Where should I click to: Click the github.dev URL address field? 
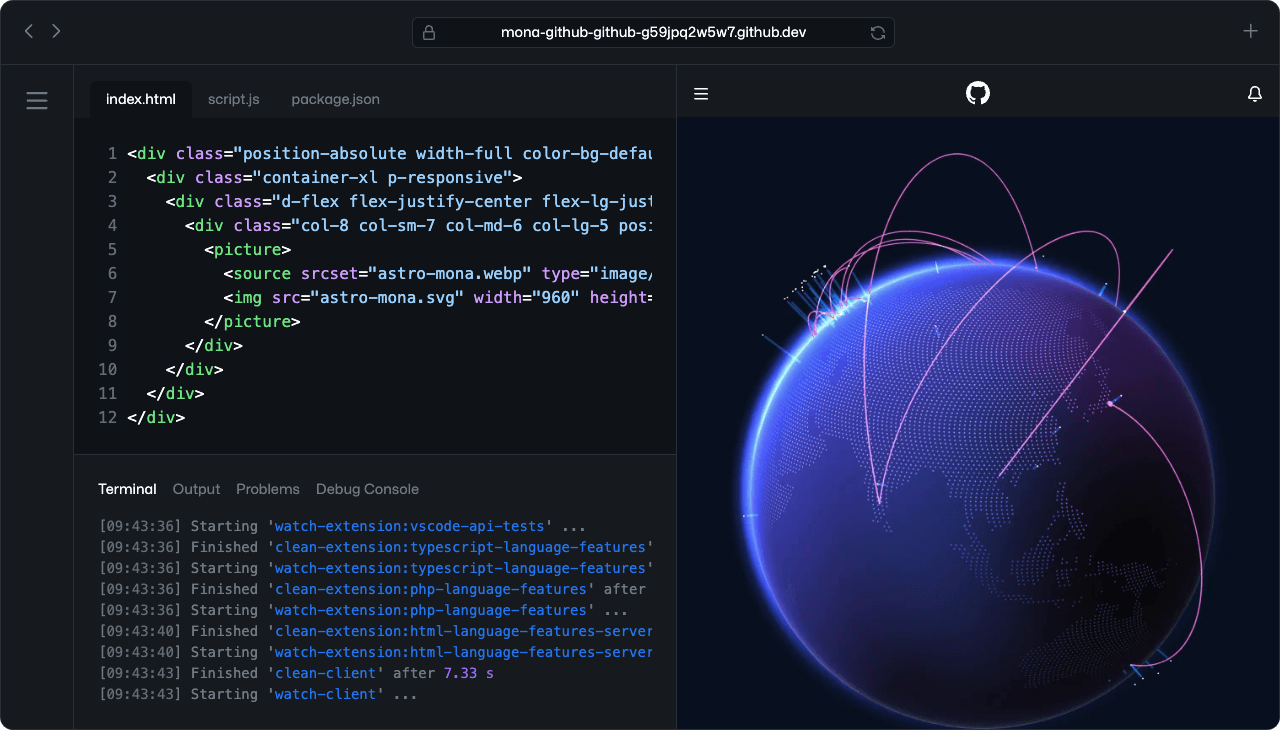pyautogui.click(x=653, y=32)
